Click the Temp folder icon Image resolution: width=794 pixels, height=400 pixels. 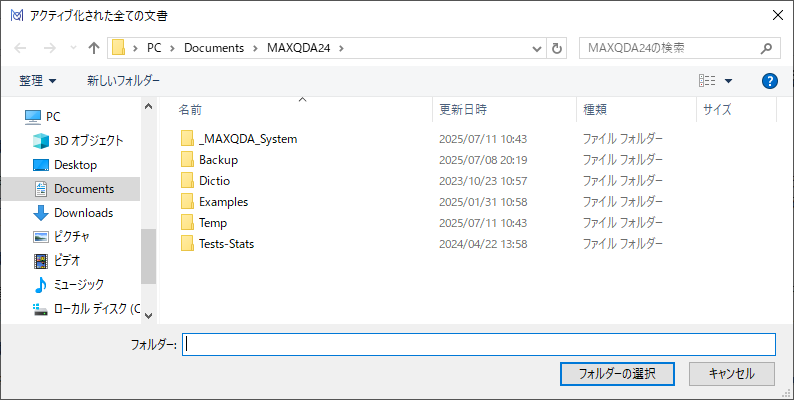click(187, 223)
